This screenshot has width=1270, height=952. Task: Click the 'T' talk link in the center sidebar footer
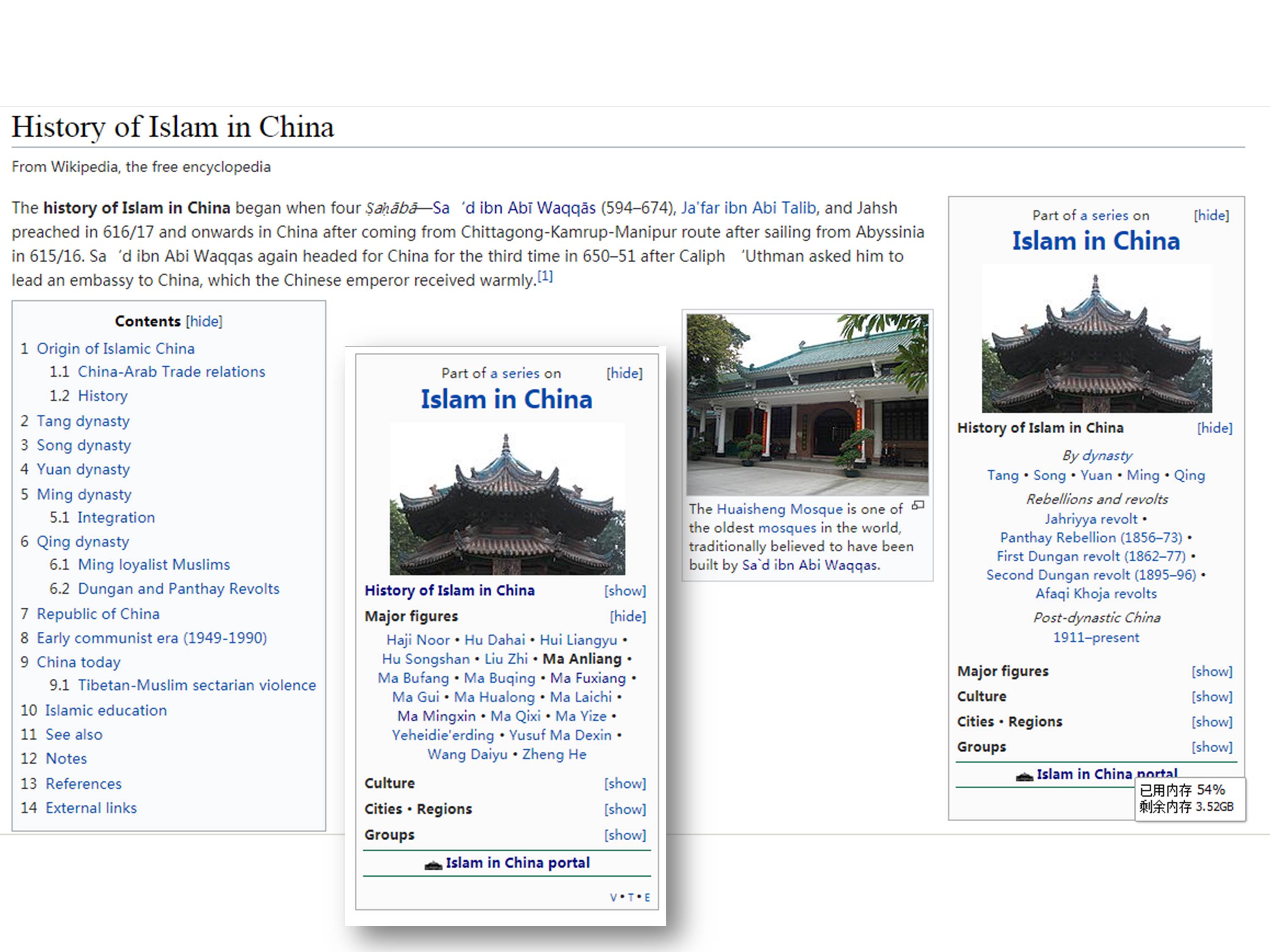click(x=630, y=897)
